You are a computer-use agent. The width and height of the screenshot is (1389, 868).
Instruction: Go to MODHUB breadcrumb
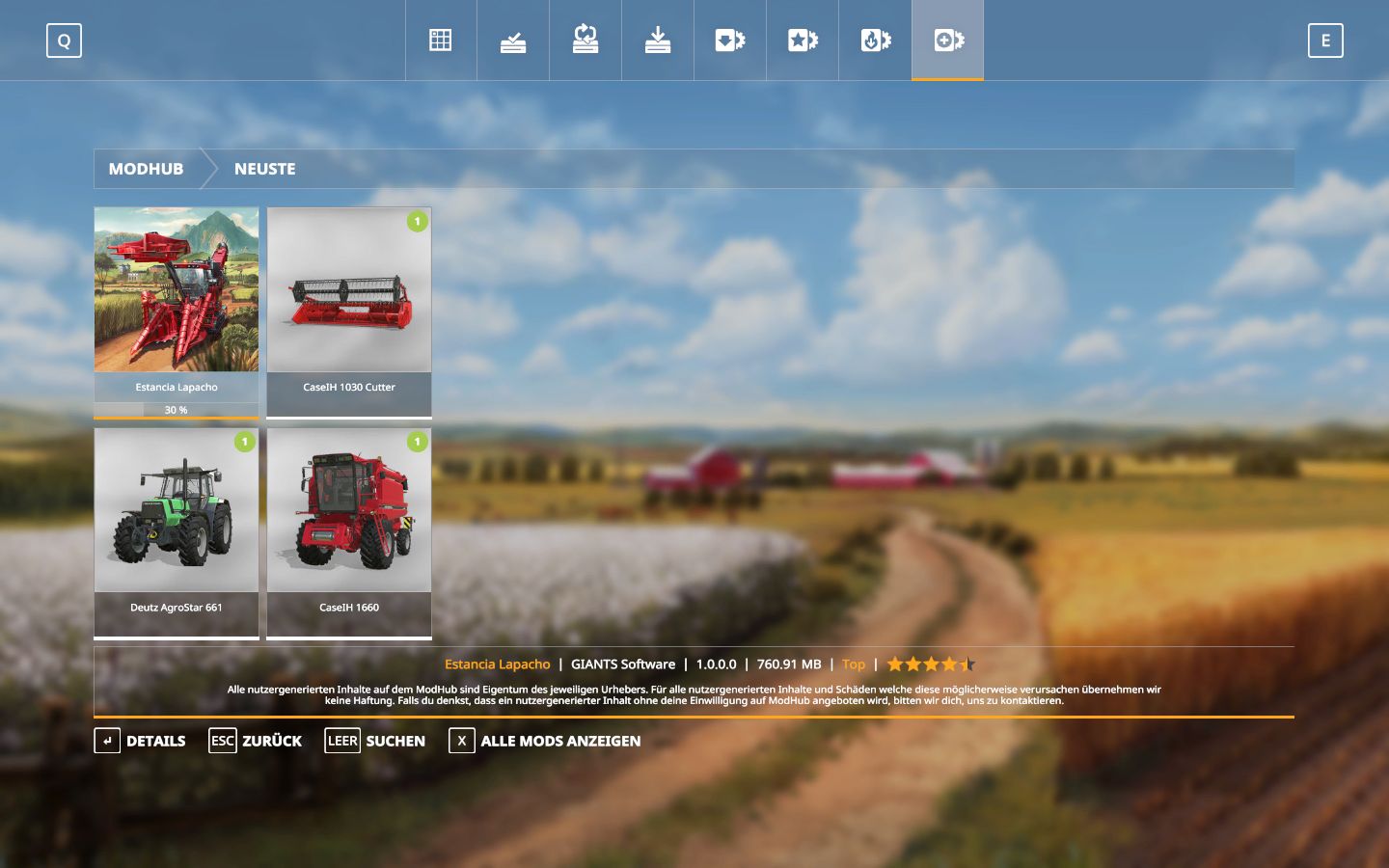click(146, 169)
